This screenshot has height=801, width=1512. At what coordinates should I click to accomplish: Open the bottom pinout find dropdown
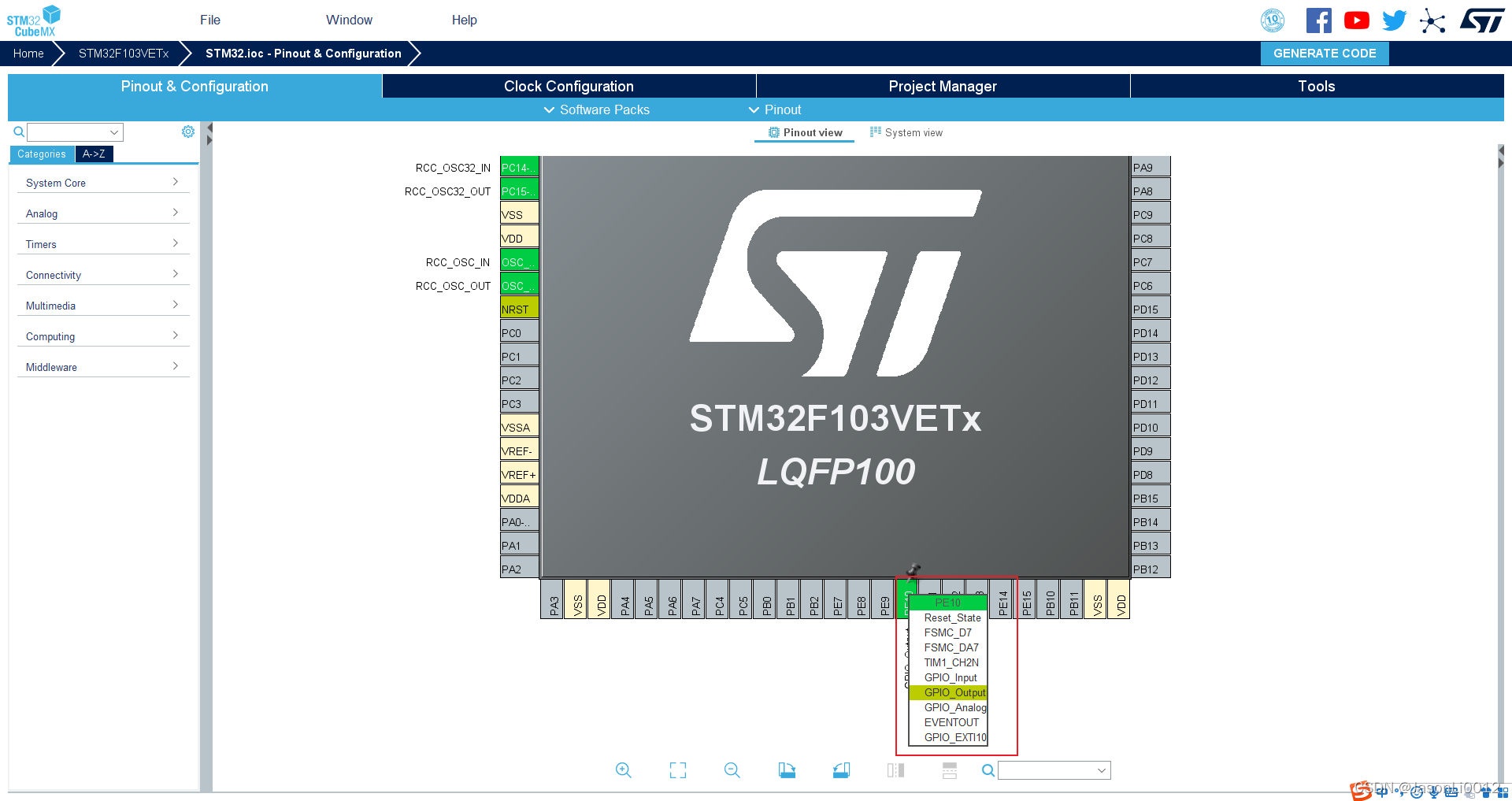(x=1054, y=770)
